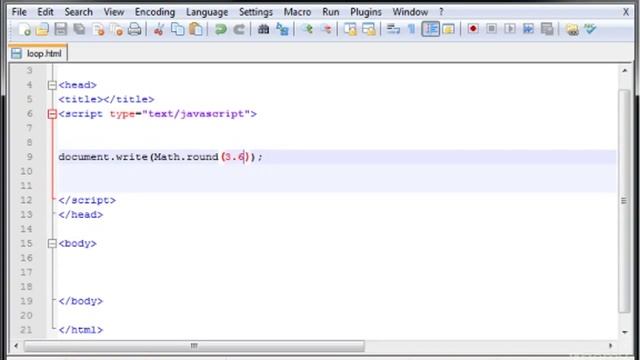Click the <title></title> code line

click(x=106, y=99)
